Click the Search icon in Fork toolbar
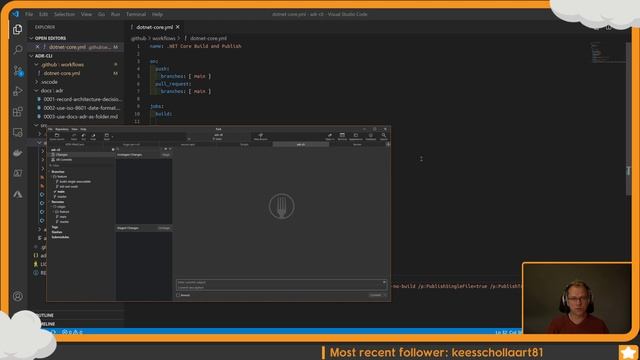This screenshot has width=640, height=360. click(384, 136)
